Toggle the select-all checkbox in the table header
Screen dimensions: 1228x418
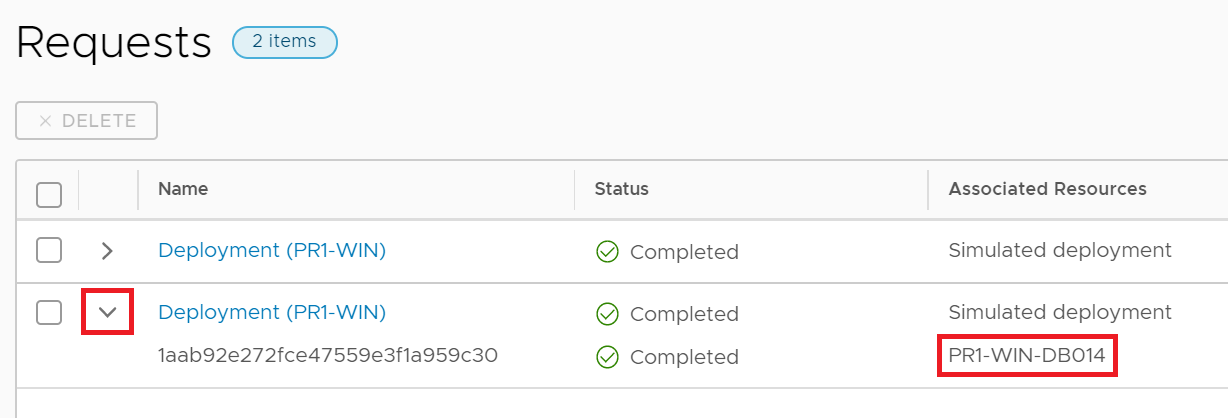(49, 194)
